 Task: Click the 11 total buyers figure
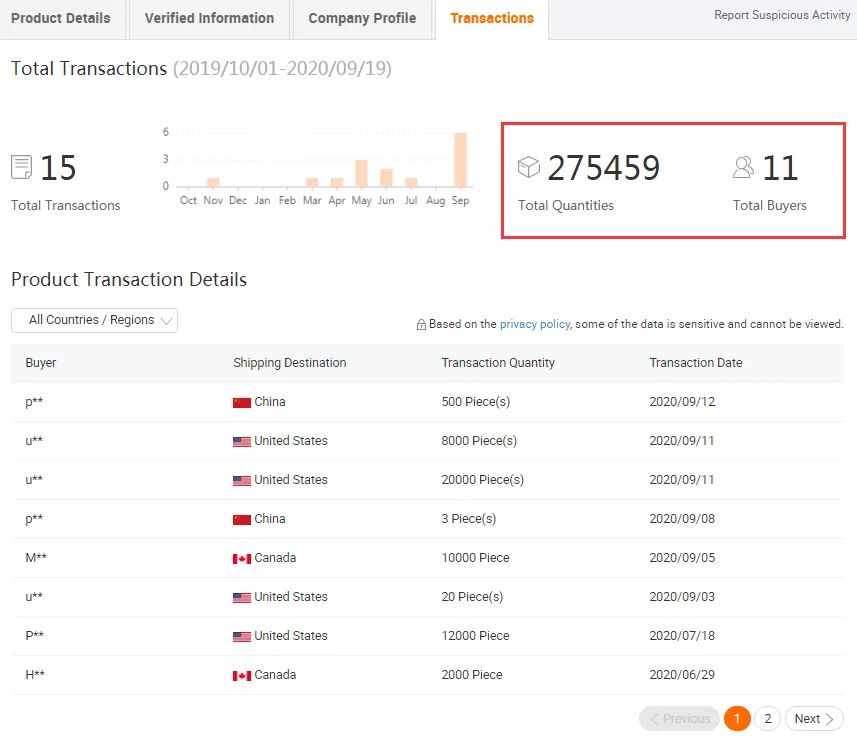tap(780, 168)
